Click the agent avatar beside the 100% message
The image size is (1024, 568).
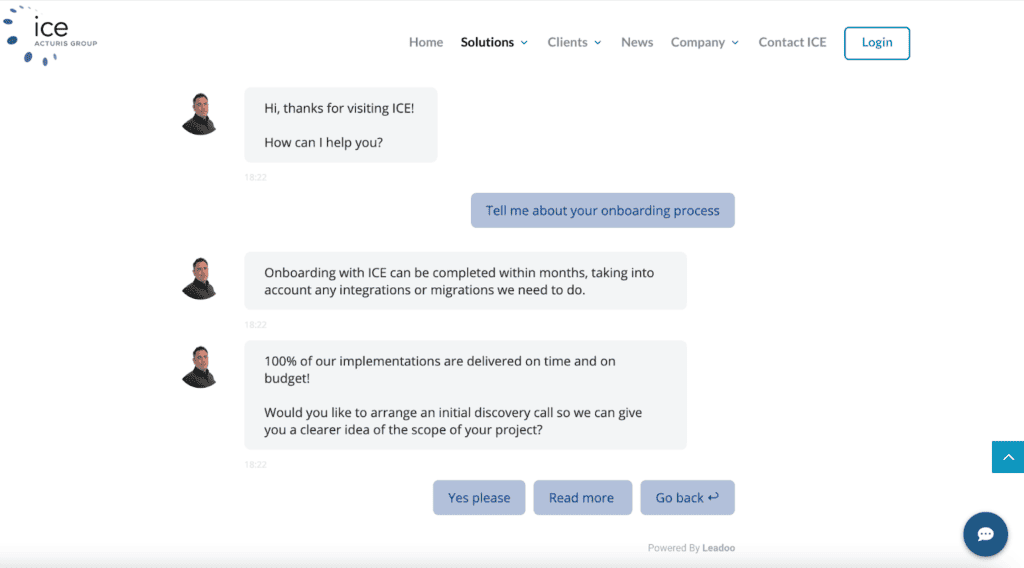point(200,367)
